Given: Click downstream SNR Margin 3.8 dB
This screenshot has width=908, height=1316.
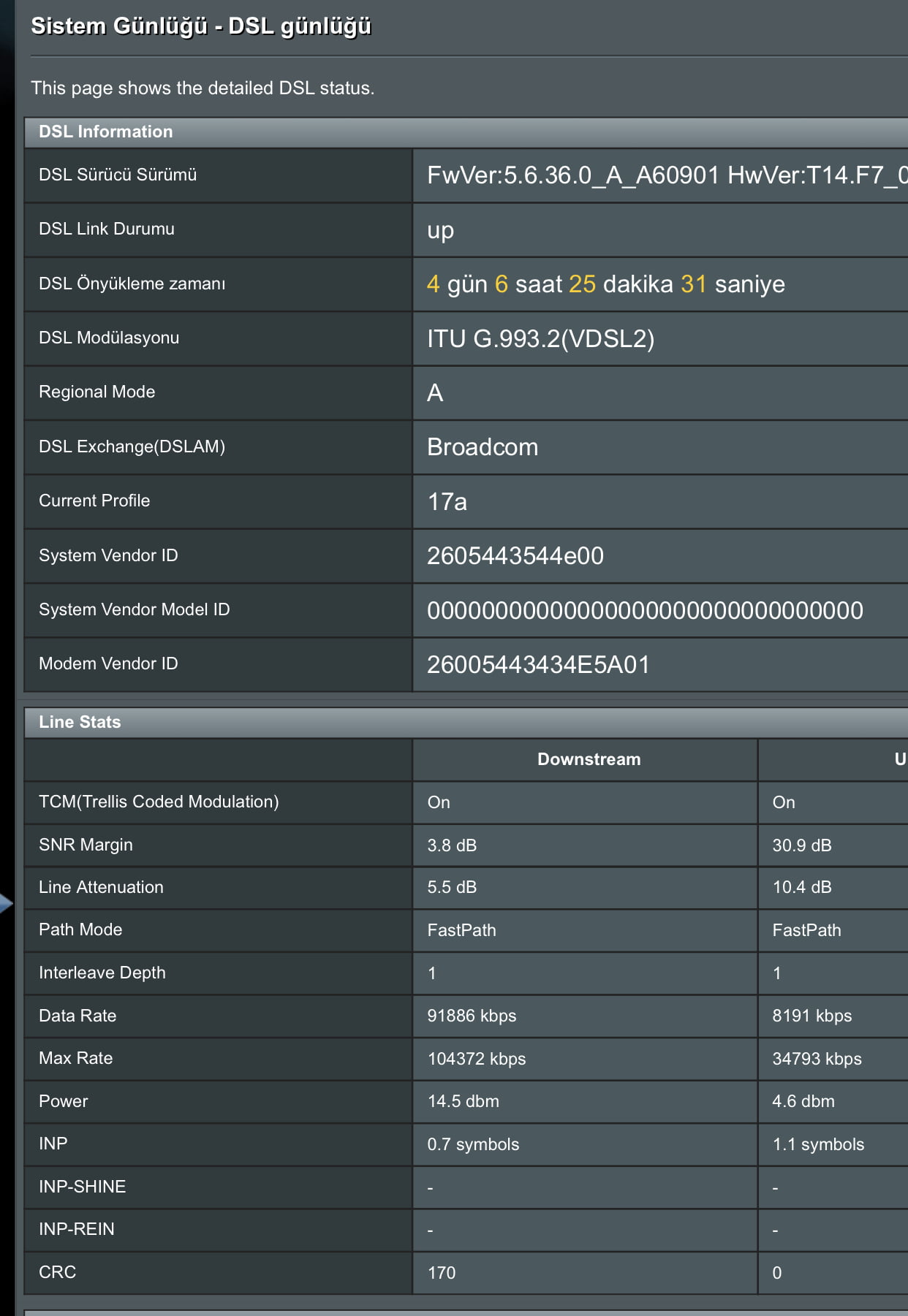Looking at the screenshot, I should point(452,845).
